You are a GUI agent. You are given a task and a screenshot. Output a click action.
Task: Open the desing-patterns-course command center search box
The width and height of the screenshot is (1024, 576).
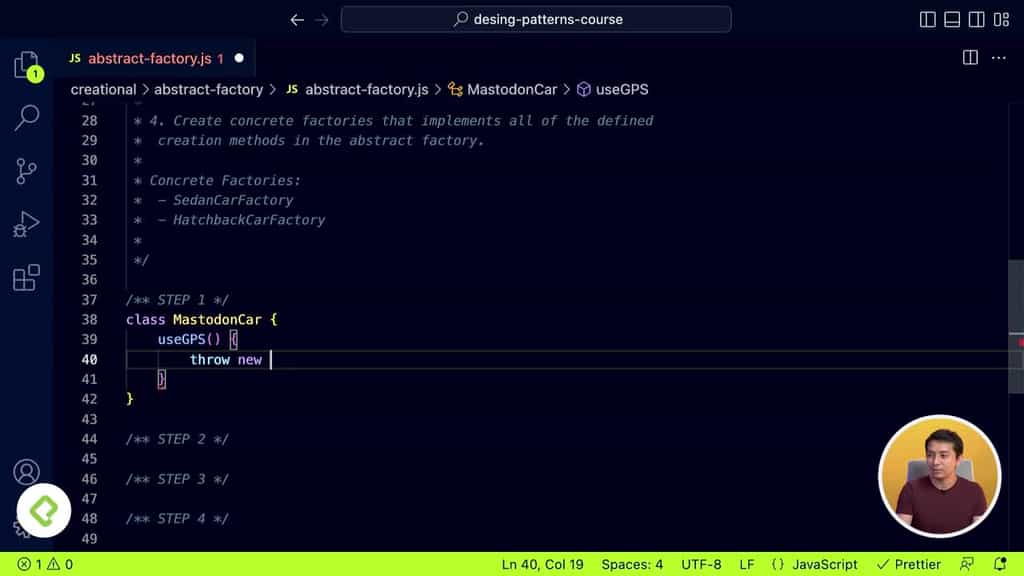(536, 18)
